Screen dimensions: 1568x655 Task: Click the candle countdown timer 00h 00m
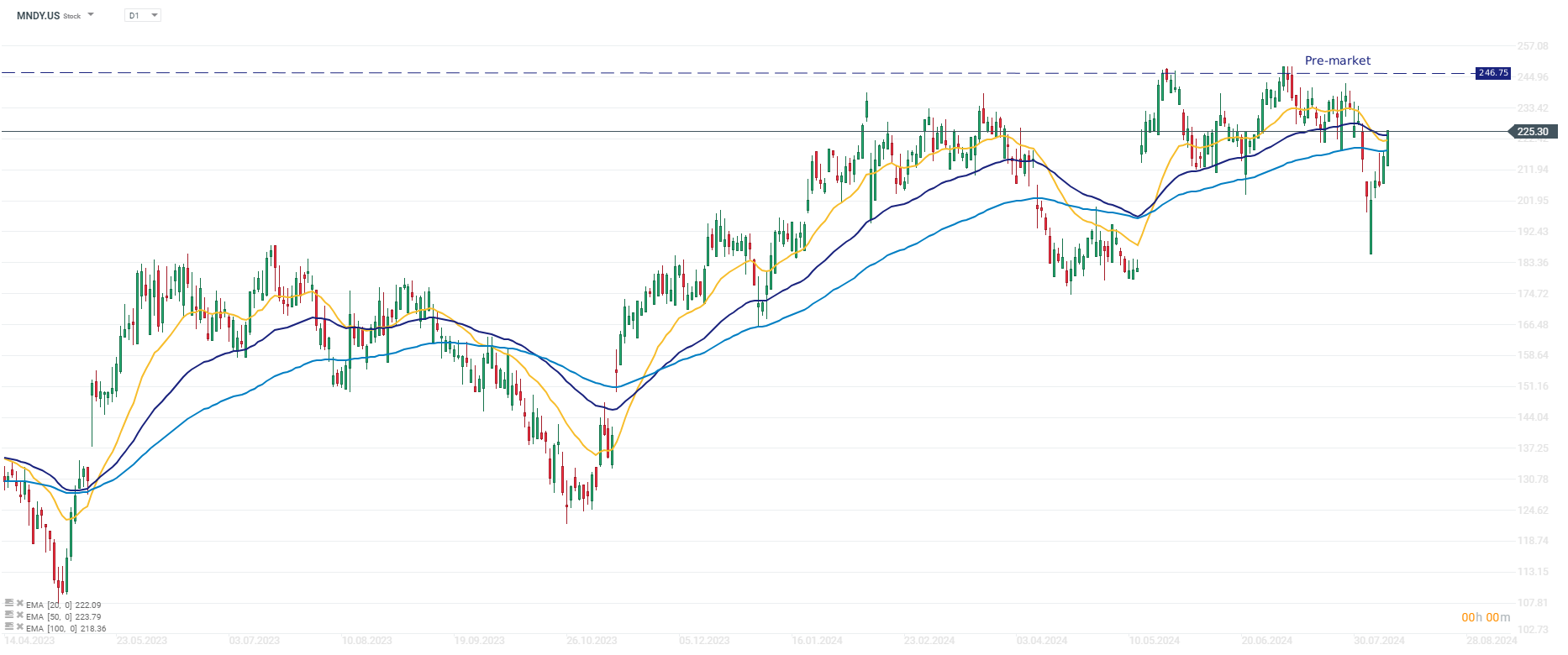[x=1486, y=617]
